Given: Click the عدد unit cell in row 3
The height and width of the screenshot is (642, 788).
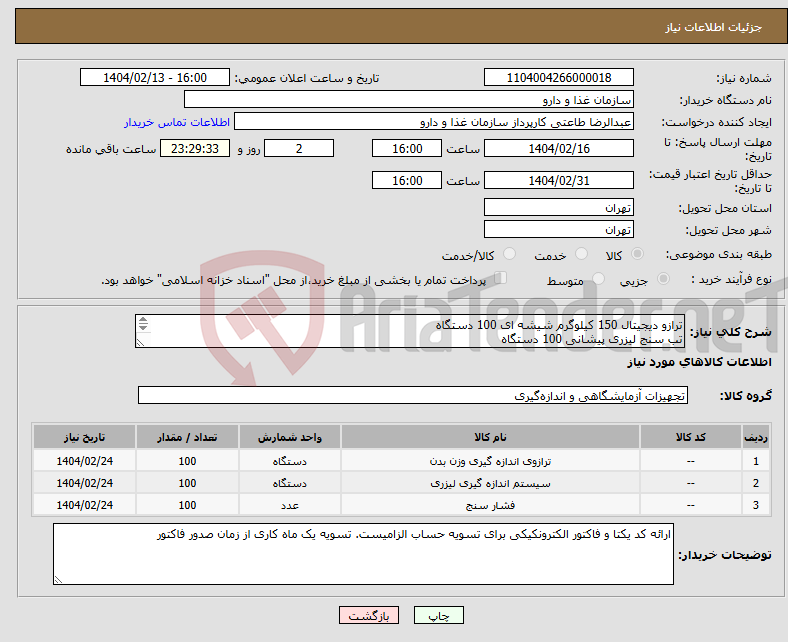Looking at the screenshot, I should [290, 505].
